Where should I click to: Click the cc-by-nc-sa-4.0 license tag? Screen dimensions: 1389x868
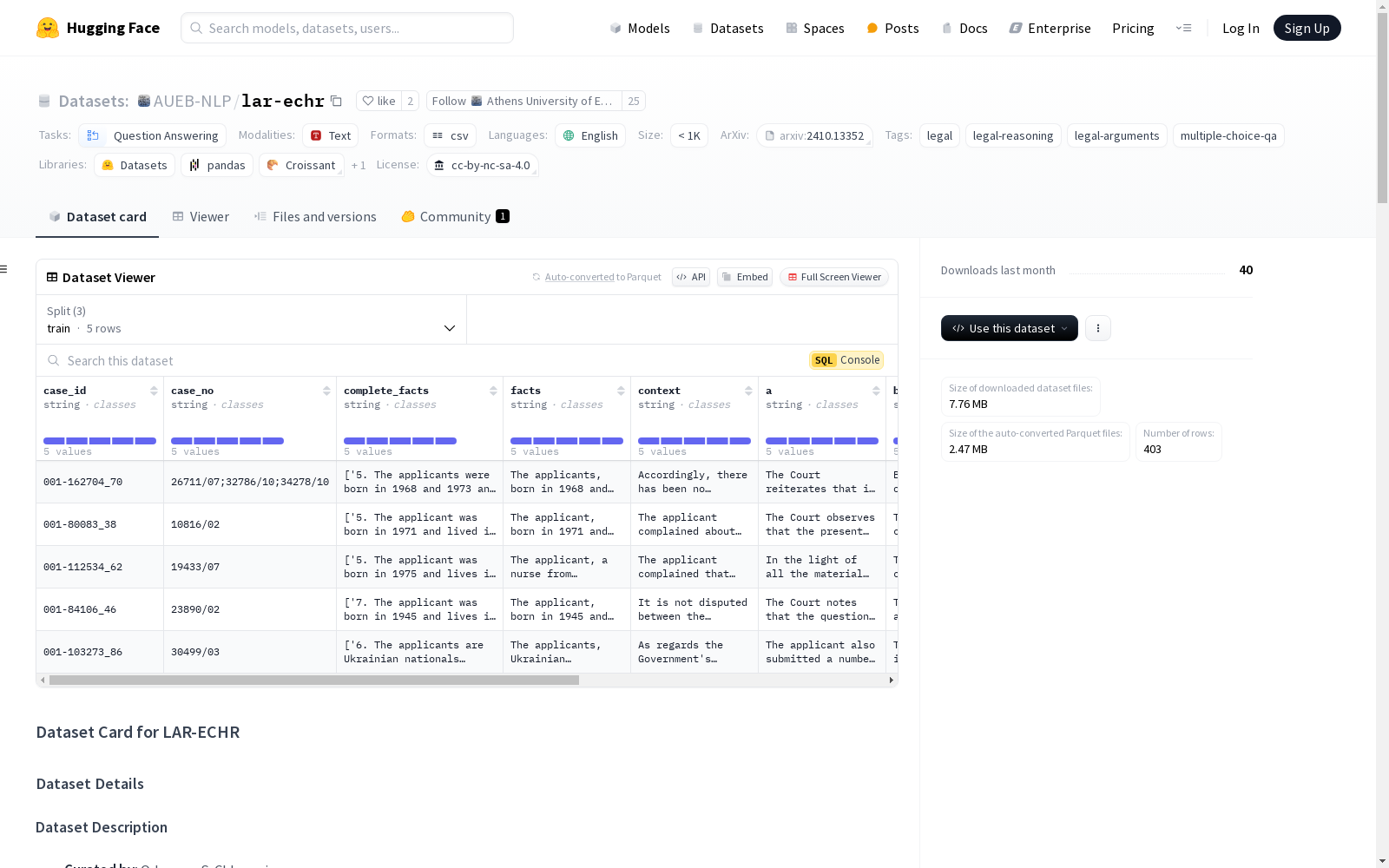[483, 165]
